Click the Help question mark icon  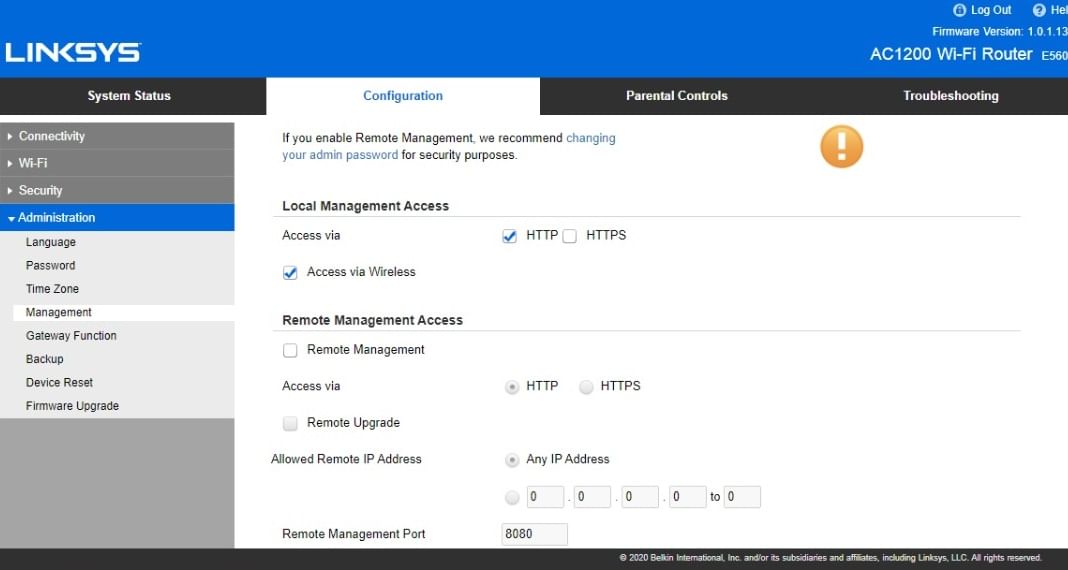1038,10
